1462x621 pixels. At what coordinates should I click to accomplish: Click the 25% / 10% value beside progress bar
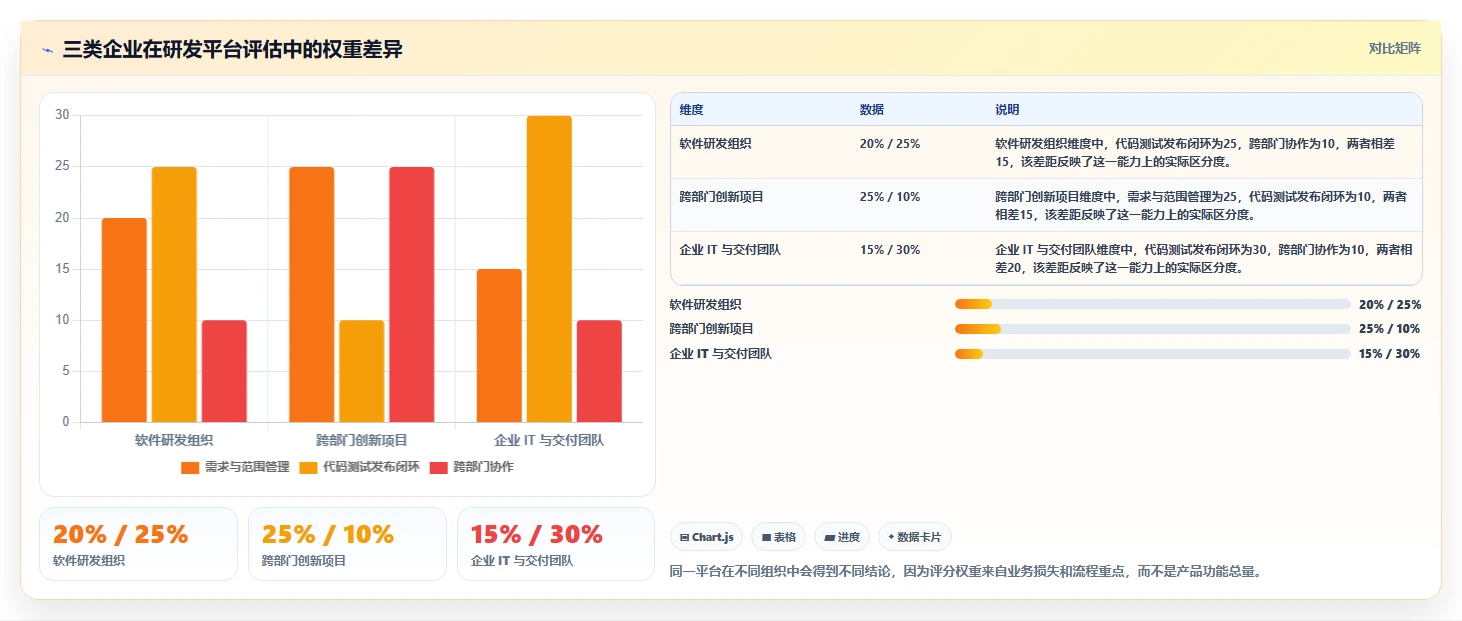tap(1390, 329)
